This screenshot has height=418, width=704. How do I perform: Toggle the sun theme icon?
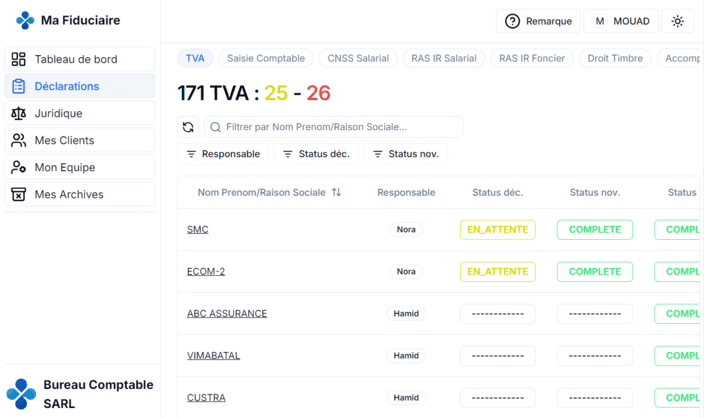click(678, 21)
